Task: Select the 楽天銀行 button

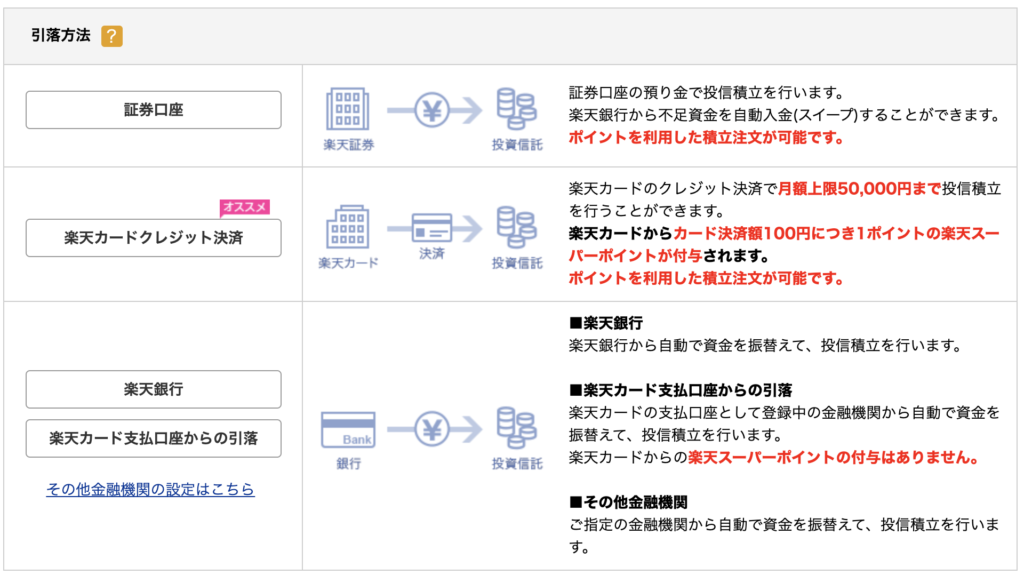Action: point(153,389)
